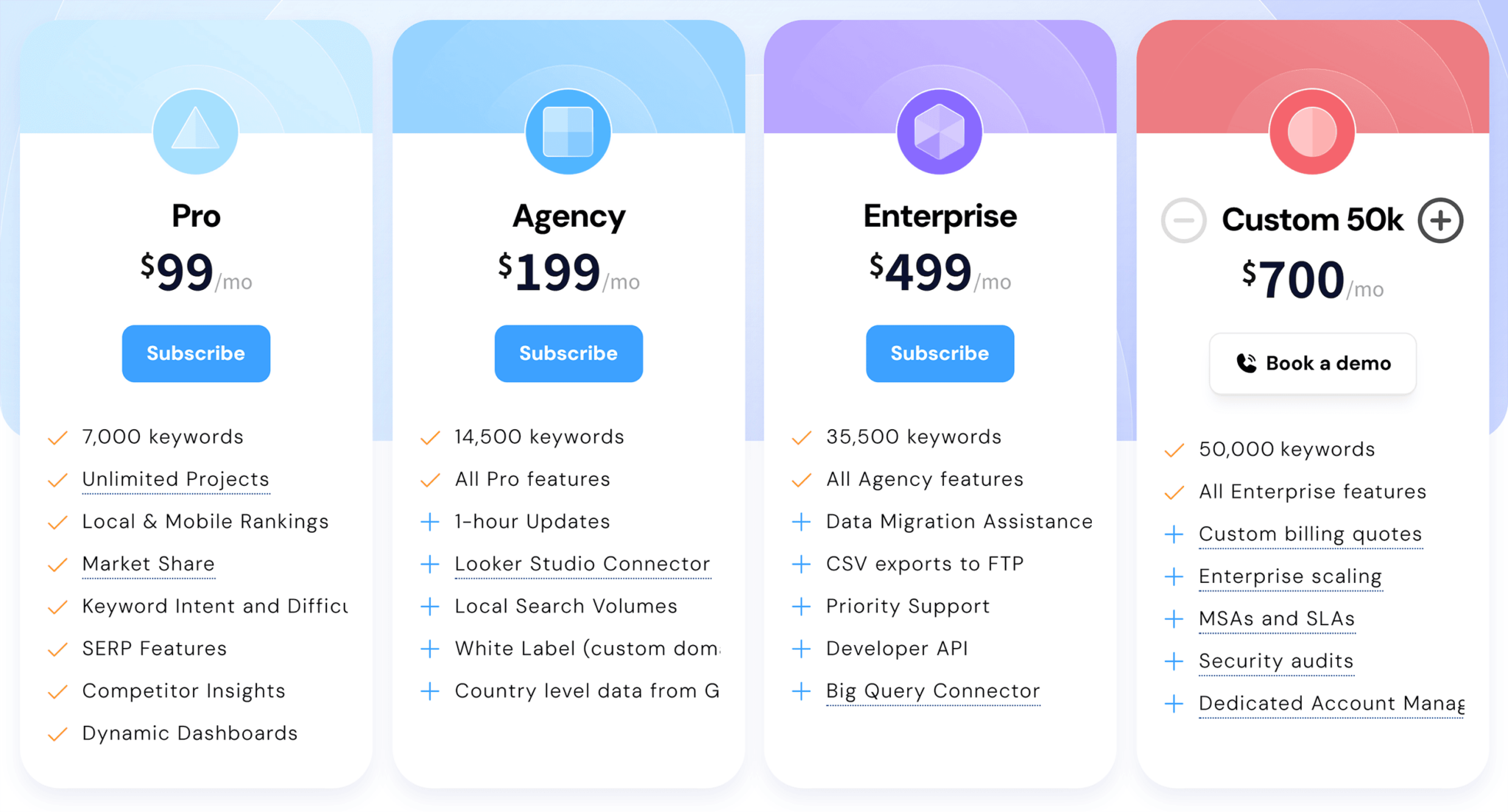Click the Enterprise plan Subscribe option
The width and height of the screenshot is (1508, 812).
938,353
